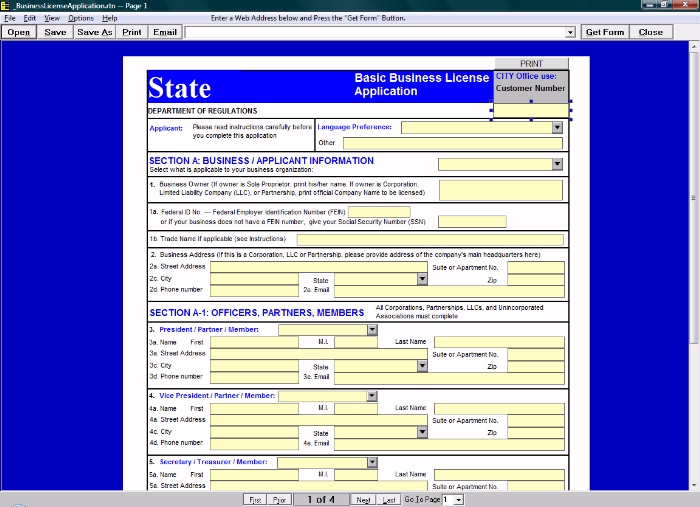Viewport: 700px width, 507px height.
Task: Open the business organization type dropdown
Action: [557, 164]
